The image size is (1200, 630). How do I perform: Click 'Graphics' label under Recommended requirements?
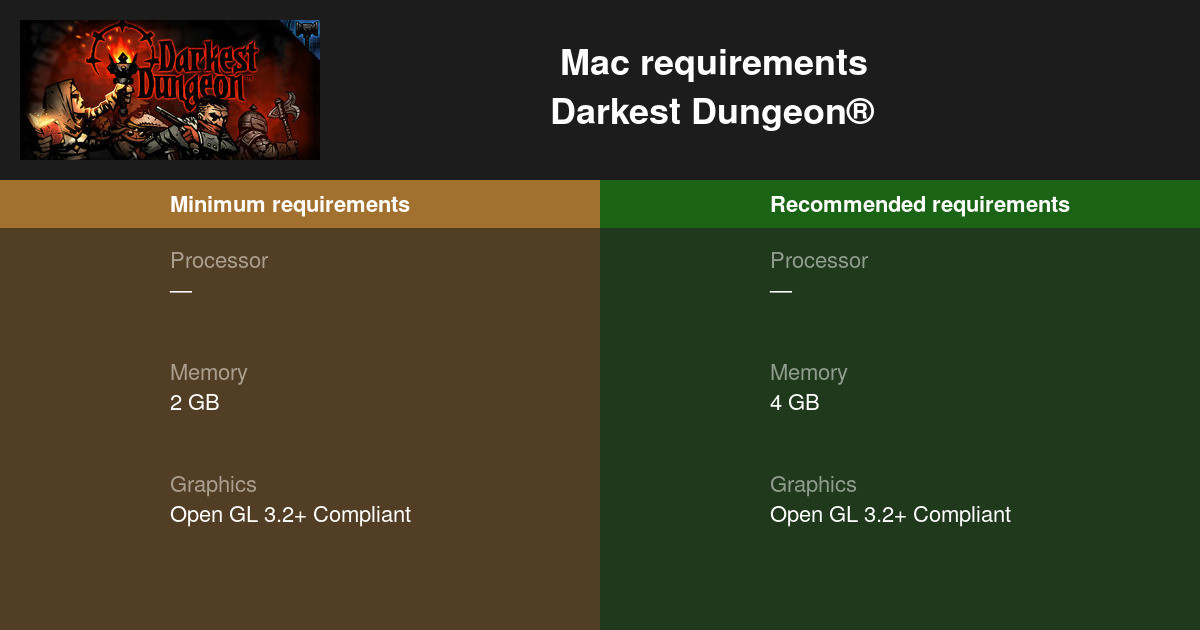813,484
